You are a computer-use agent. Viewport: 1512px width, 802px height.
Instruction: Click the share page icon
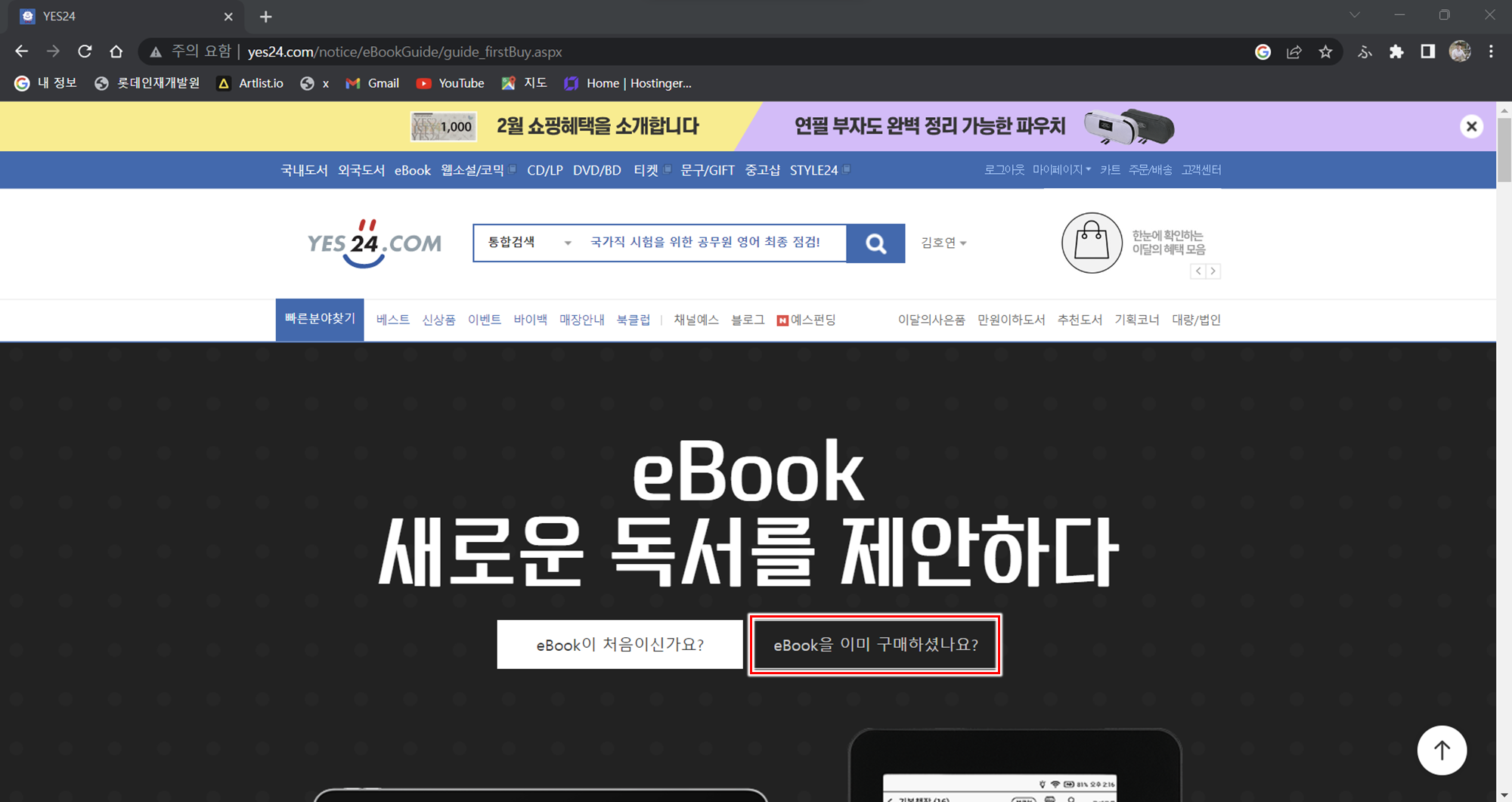point(1294,51)
